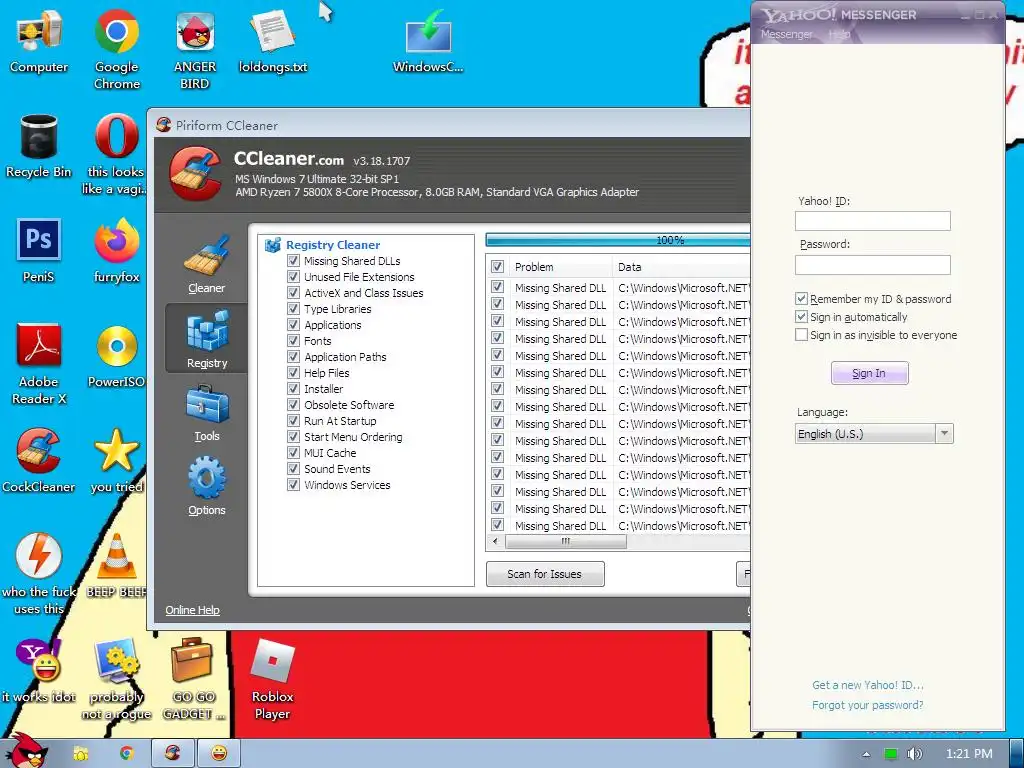1024x768 pixels.
Task: Switch to CCleaner taskbar button
Action: 172,753
